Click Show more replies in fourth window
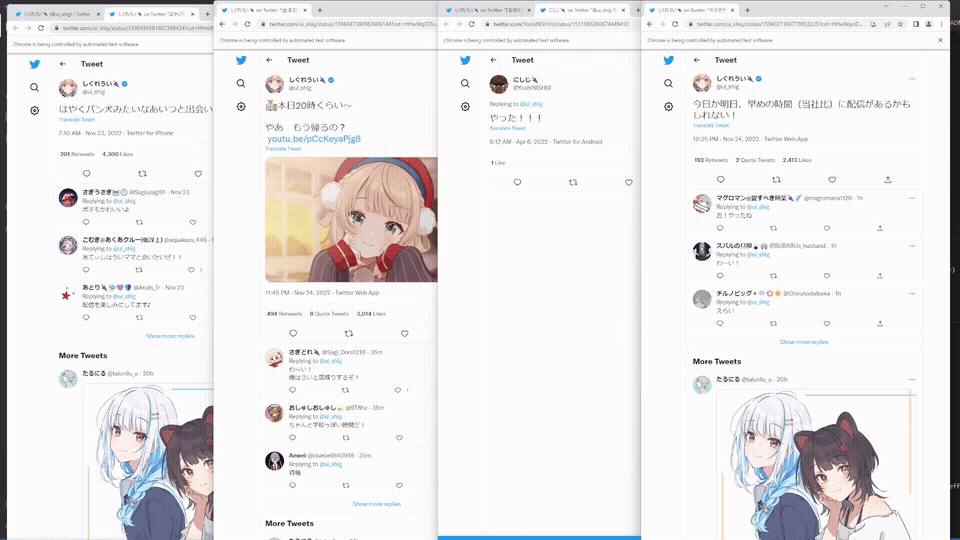This screenshot has height=540, width=960. [x=804, y=342]
